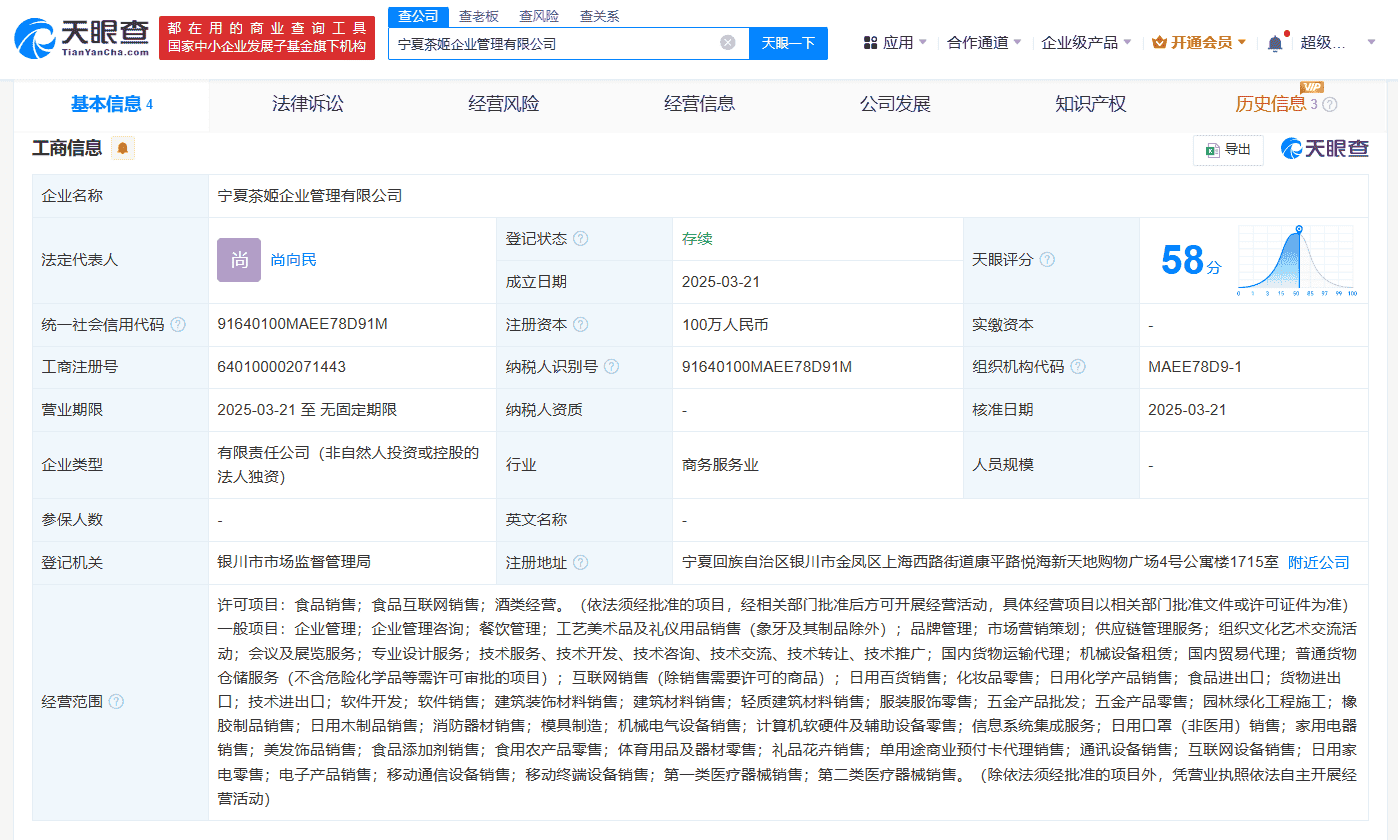Click the help icon beside 登记状态
Viewport: 1398px width, 840px height.
pos(581,238)
